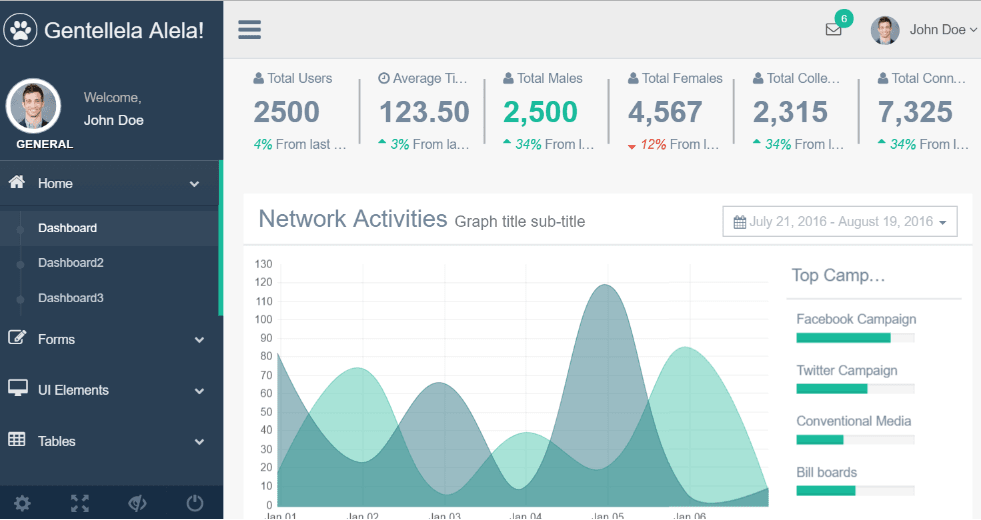Toggle the crossed-eye lock icon in footer
Image resolution: width=981 pixels, height=520 pixels.
pyautogui.click(x=138, y=503)
